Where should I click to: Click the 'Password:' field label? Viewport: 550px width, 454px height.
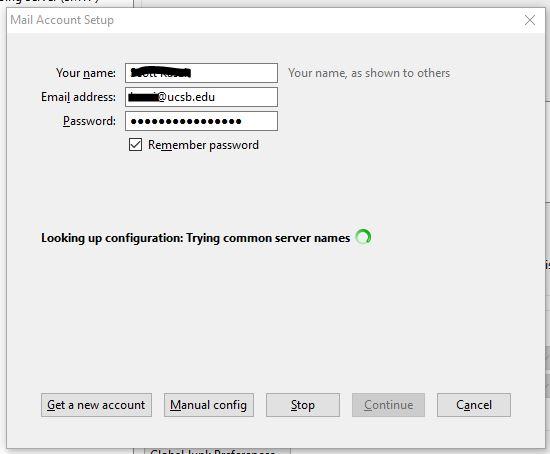(89, 121)
